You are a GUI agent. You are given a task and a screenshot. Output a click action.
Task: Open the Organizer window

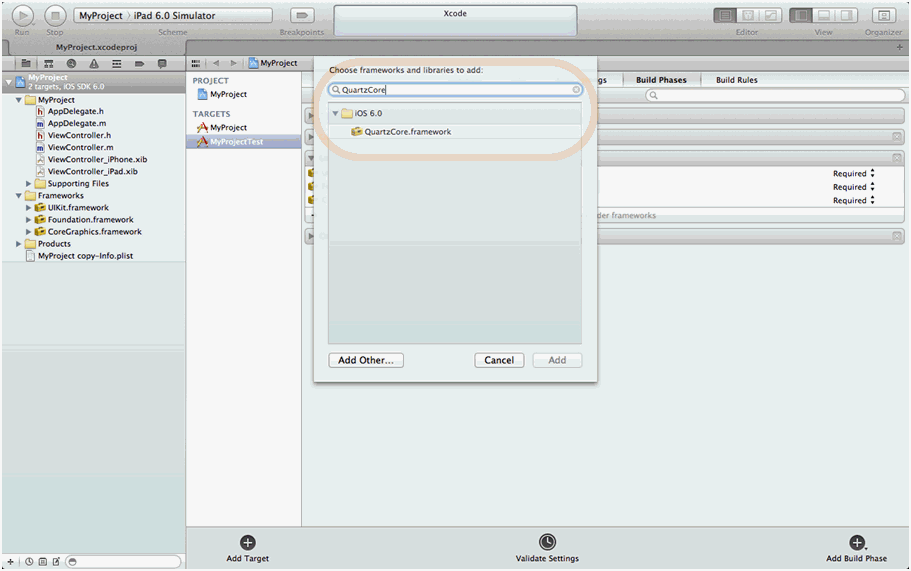point(883,16)
